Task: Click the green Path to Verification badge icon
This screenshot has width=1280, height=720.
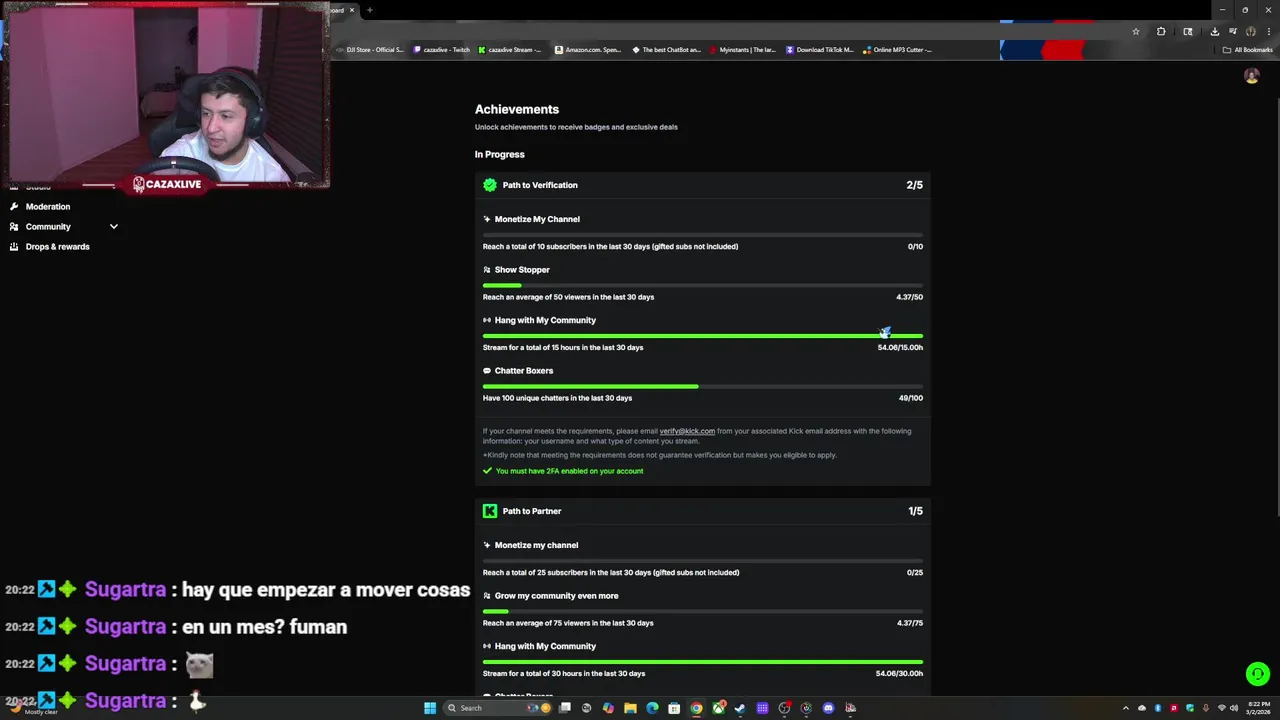Action: 490,185
